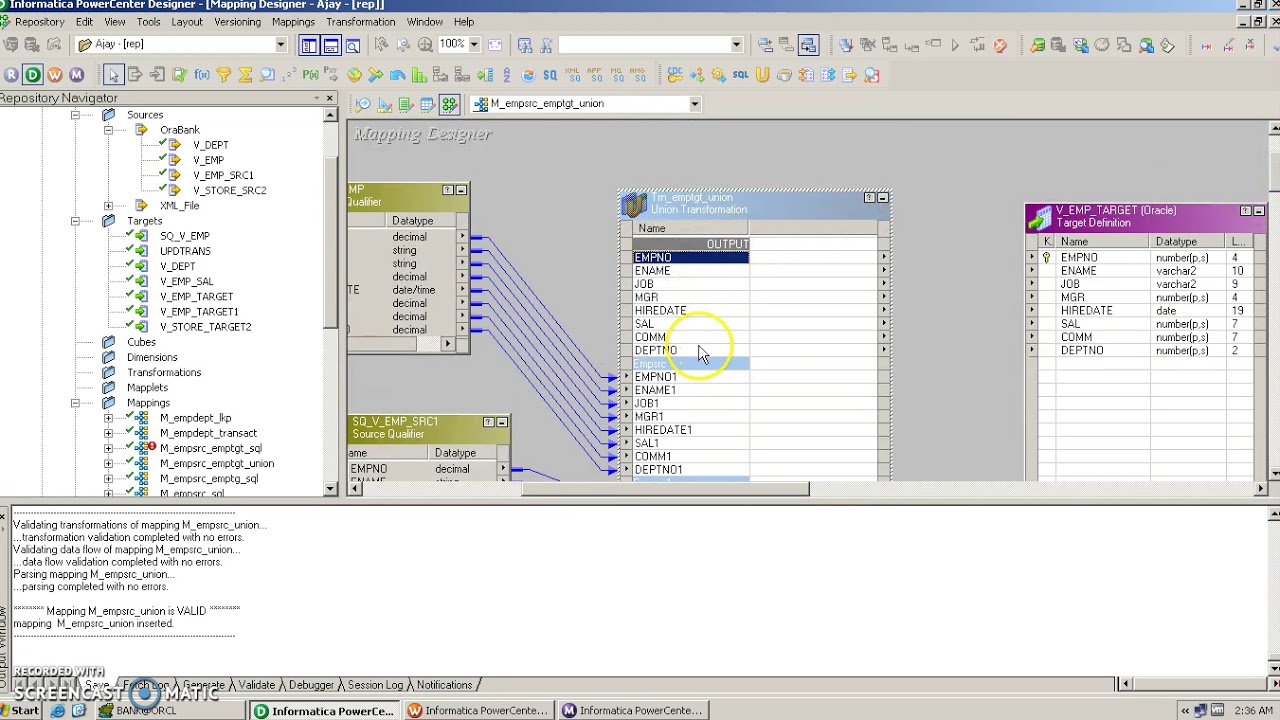
Task: Select V_EMP_TARGET in the targets tree
Action: tap(196, 297)
